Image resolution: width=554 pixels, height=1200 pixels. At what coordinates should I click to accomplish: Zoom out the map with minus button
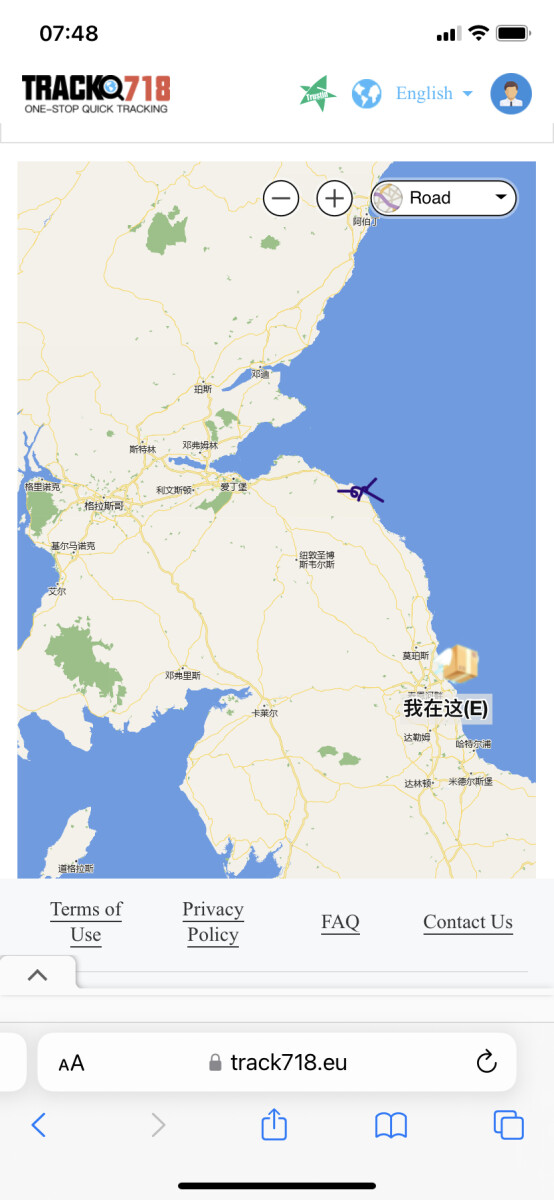[281, 198]
